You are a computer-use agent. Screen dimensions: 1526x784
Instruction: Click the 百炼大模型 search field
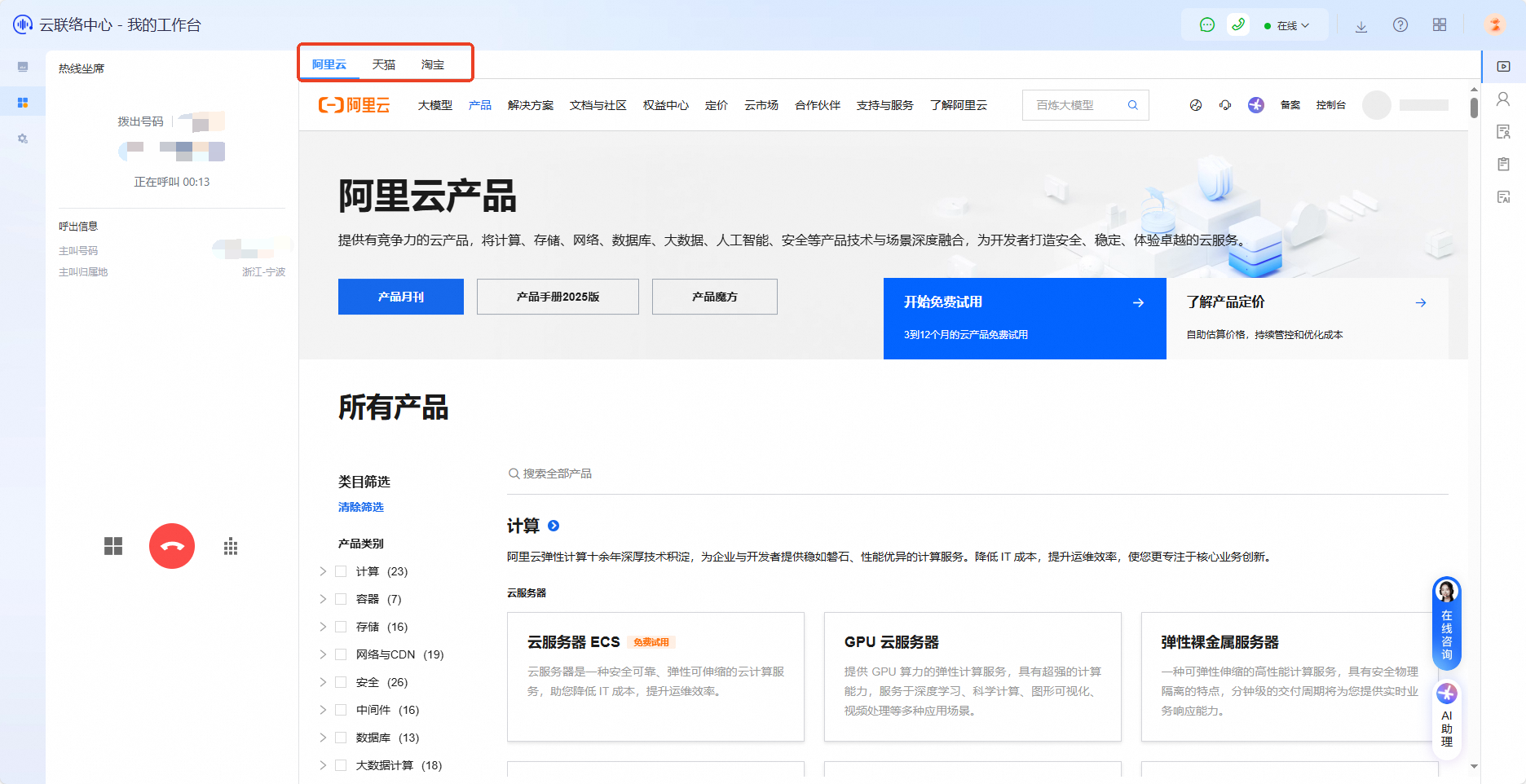pos(1086,105)
